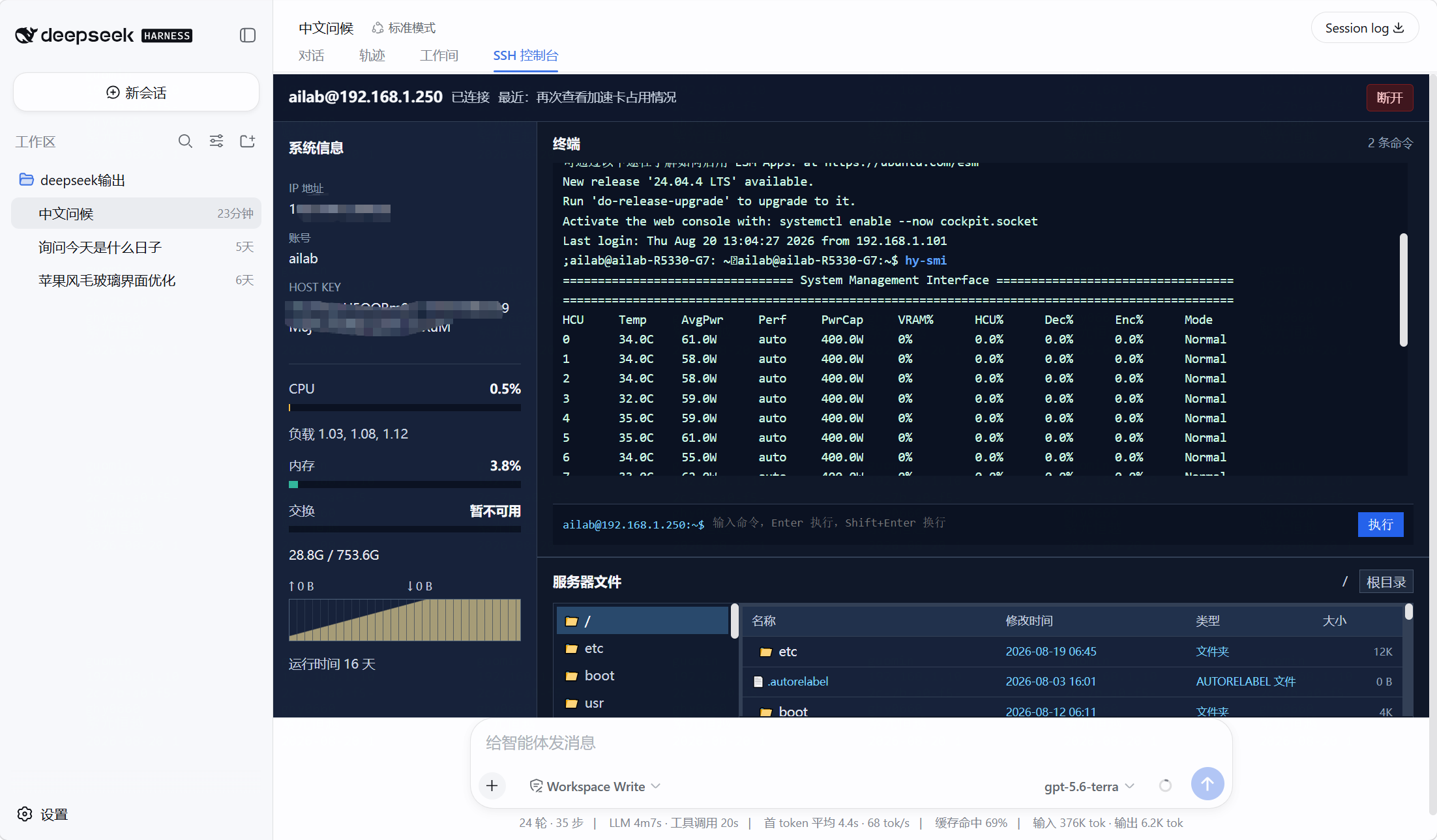
Task: Click the 根目录 root directory button
Action: pos(1385,582)
